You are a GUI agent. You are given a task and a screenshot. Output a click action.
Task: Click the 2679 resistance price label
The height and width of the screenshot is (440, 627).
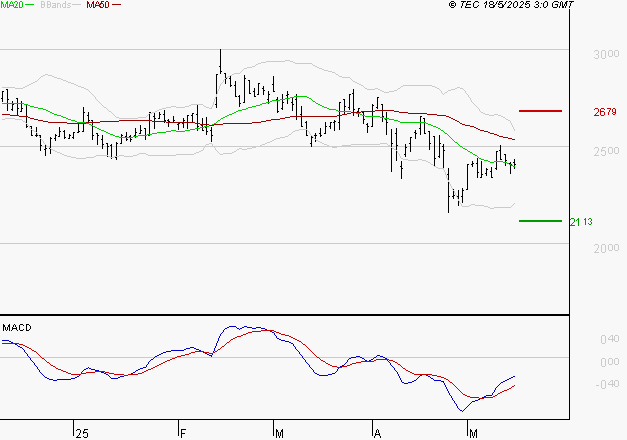(x=604, y=112)
